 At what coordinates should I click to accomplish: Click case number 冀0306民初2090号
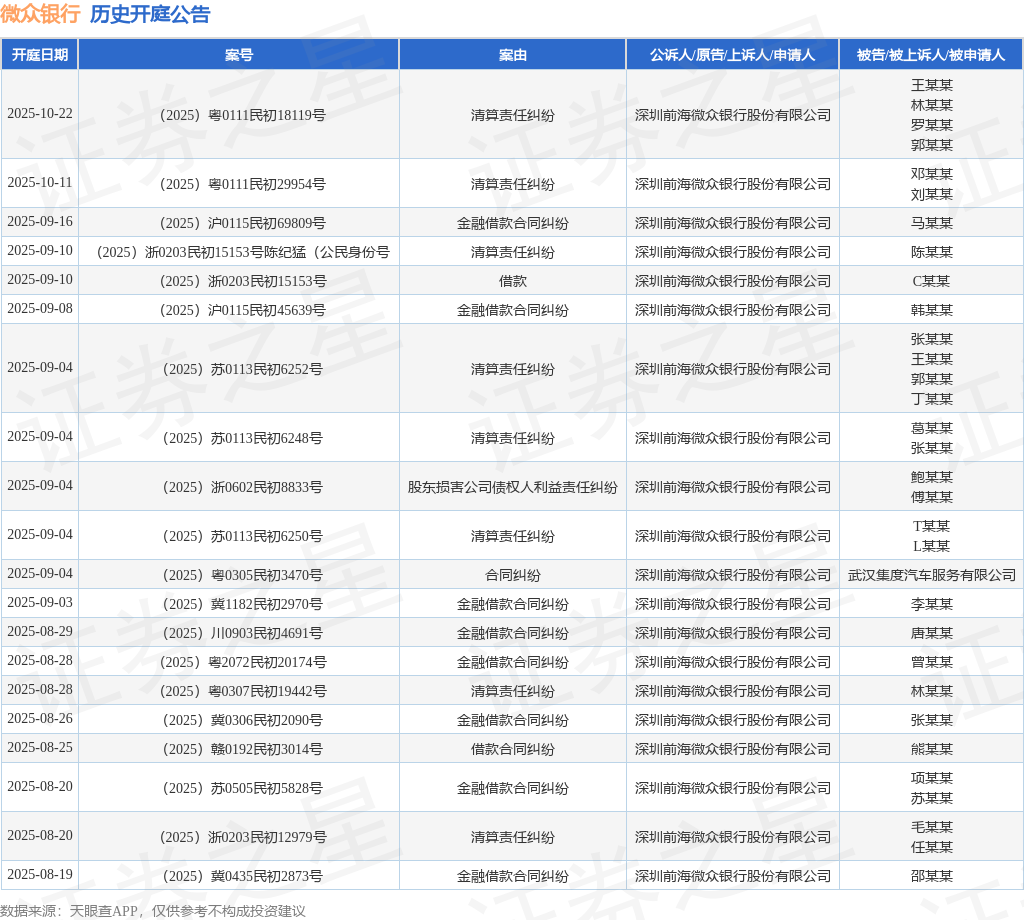242,720
